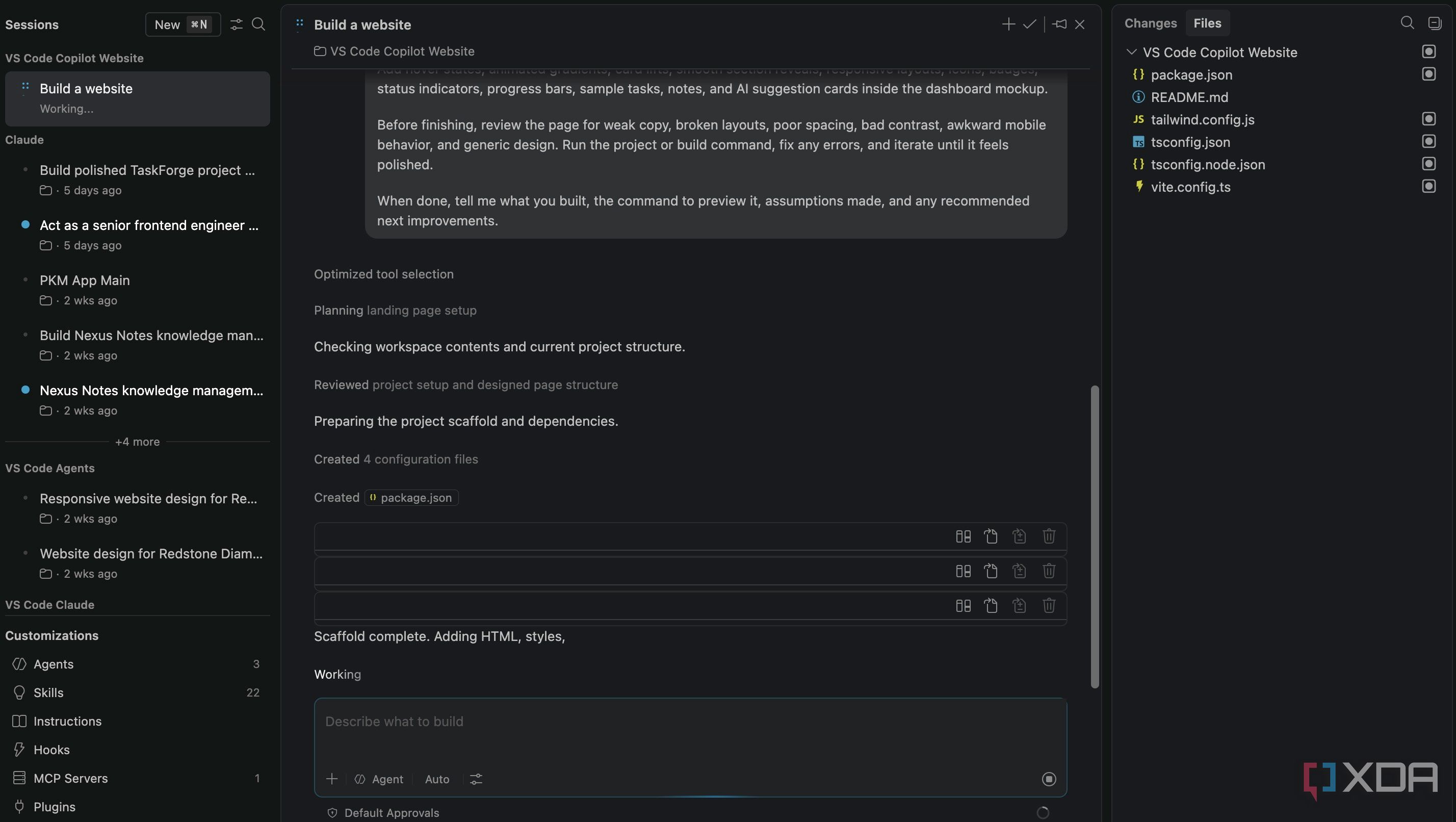
Task: Expand the +4 more sessions
Action: [x=137, y=442]
